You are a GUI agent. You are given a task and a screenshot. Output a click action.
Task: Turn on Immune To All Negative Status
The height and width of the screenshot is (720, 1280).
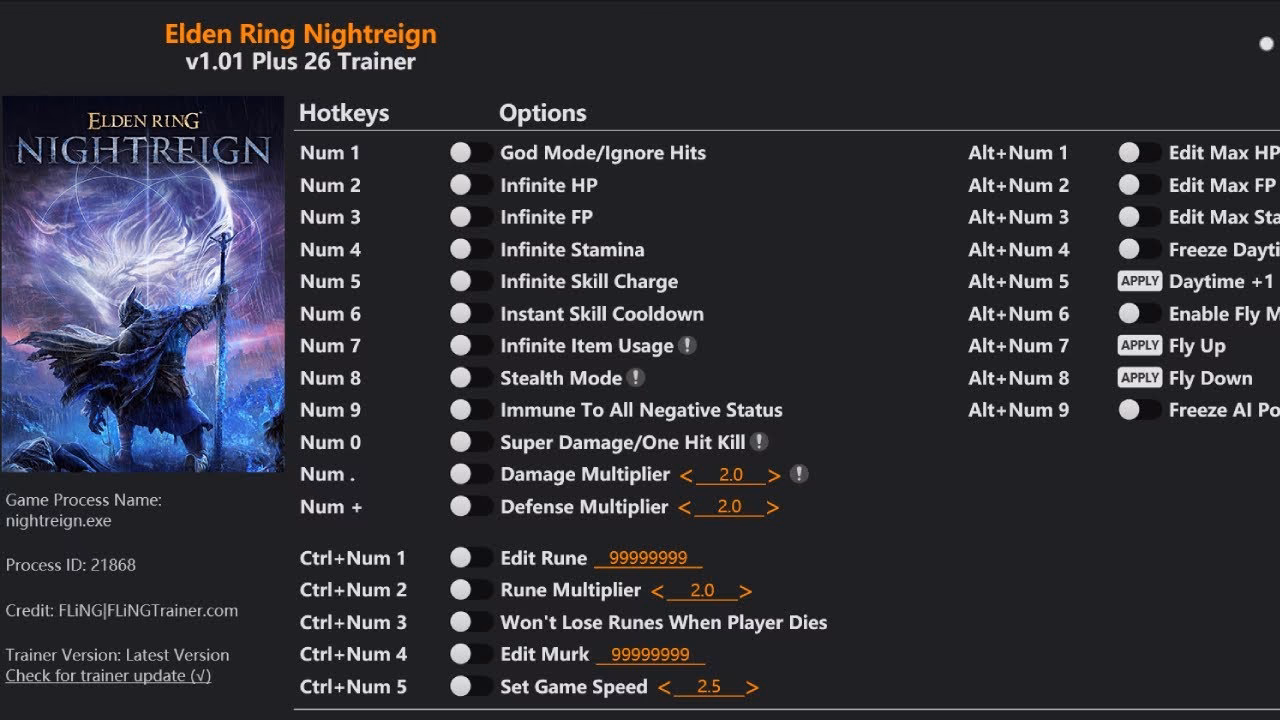click(470, 409)
